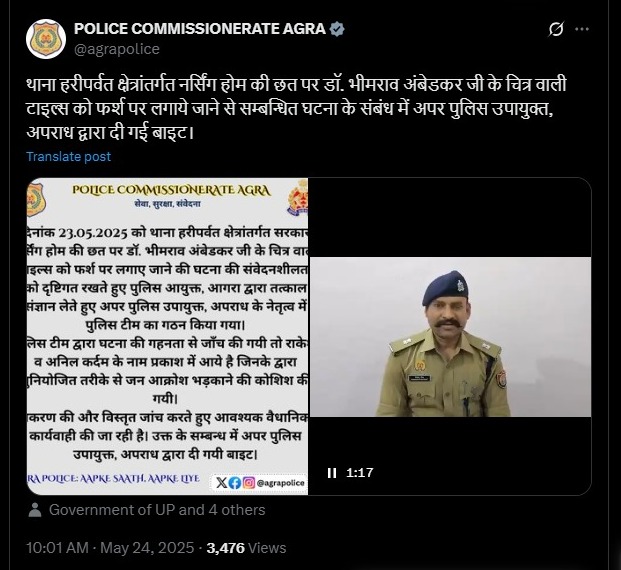Click the UP Police emblem in image header
The height and width of the screenshot is (570, 621).
pos(298,197)
